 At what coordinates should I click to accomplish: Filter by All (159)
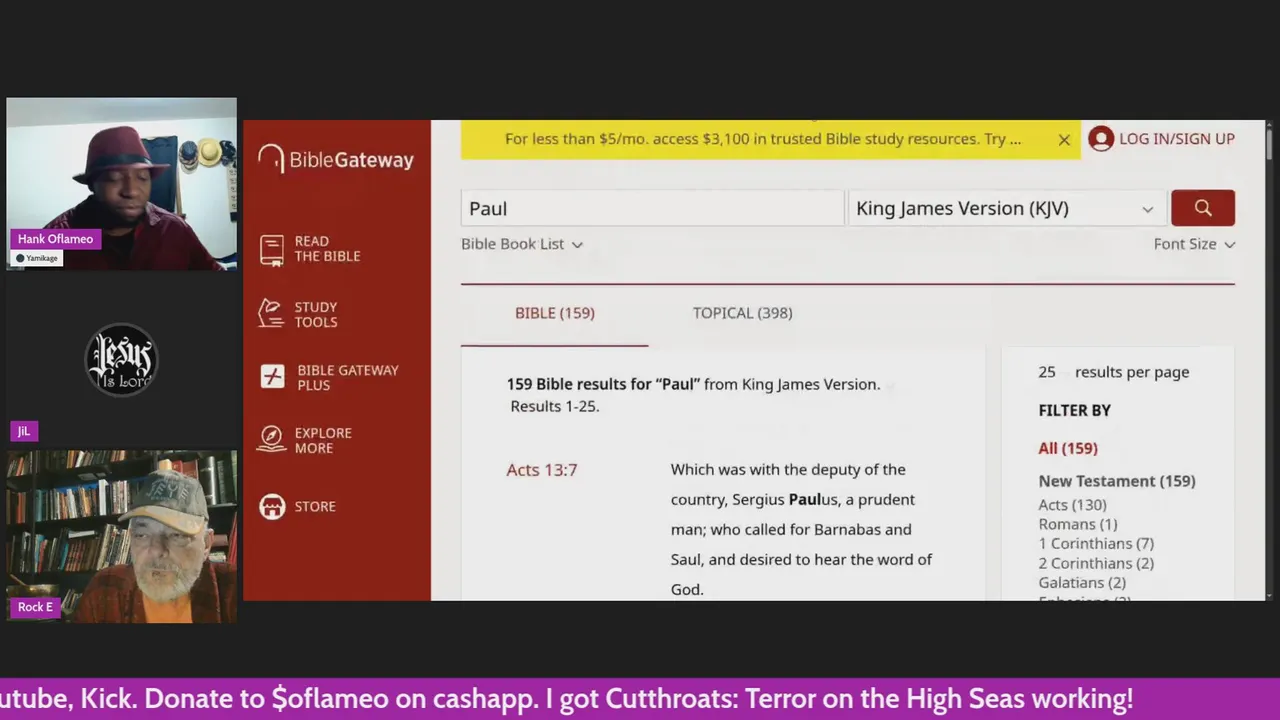point(1068,448)
